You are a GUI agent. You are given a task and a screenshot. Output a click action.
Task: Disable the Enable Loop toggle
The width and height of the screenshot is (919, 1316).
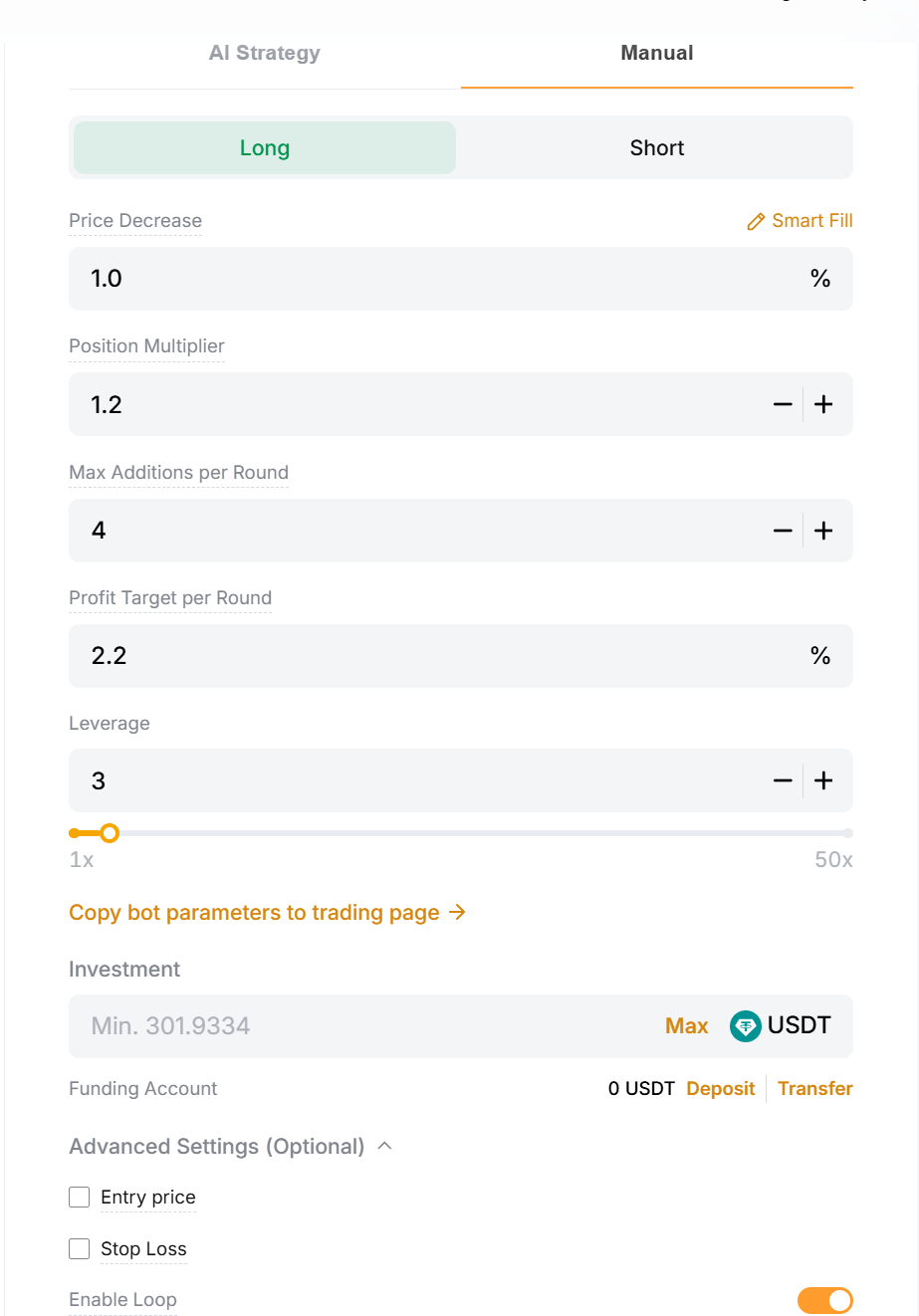(x=825, y=1300)
